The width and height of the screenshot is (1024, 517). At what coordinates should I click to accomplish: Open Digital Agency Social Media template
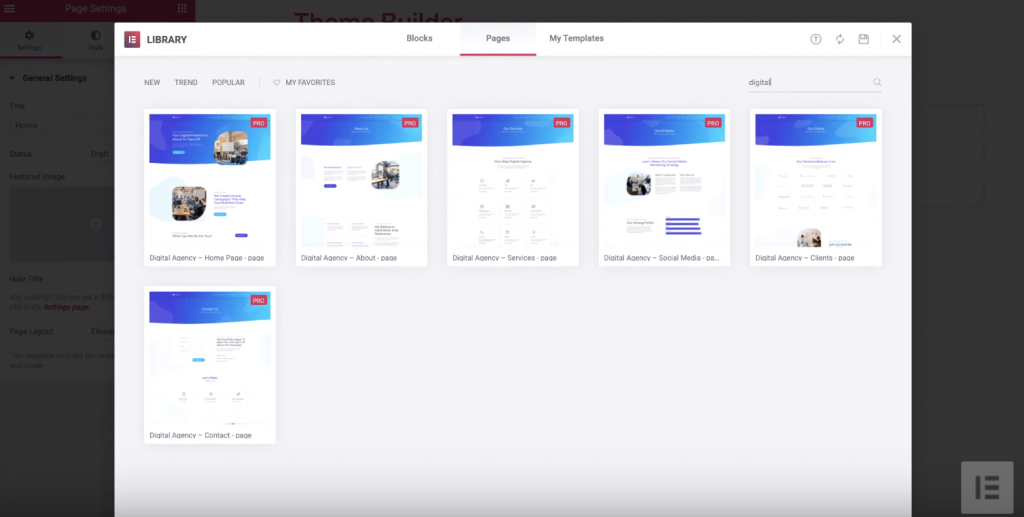coord(664,180)
